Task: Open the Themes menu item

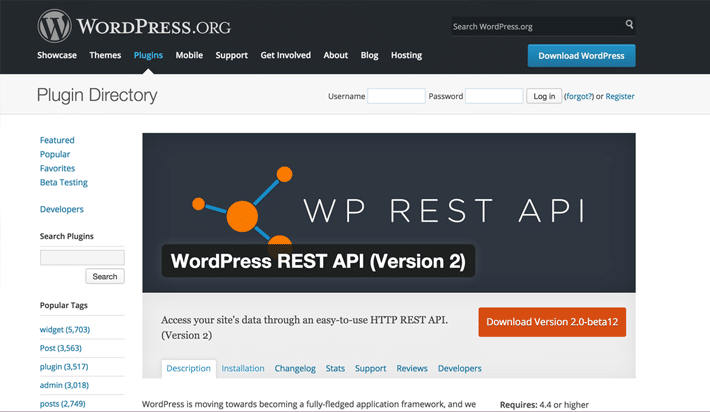Action: pos(105,55)
